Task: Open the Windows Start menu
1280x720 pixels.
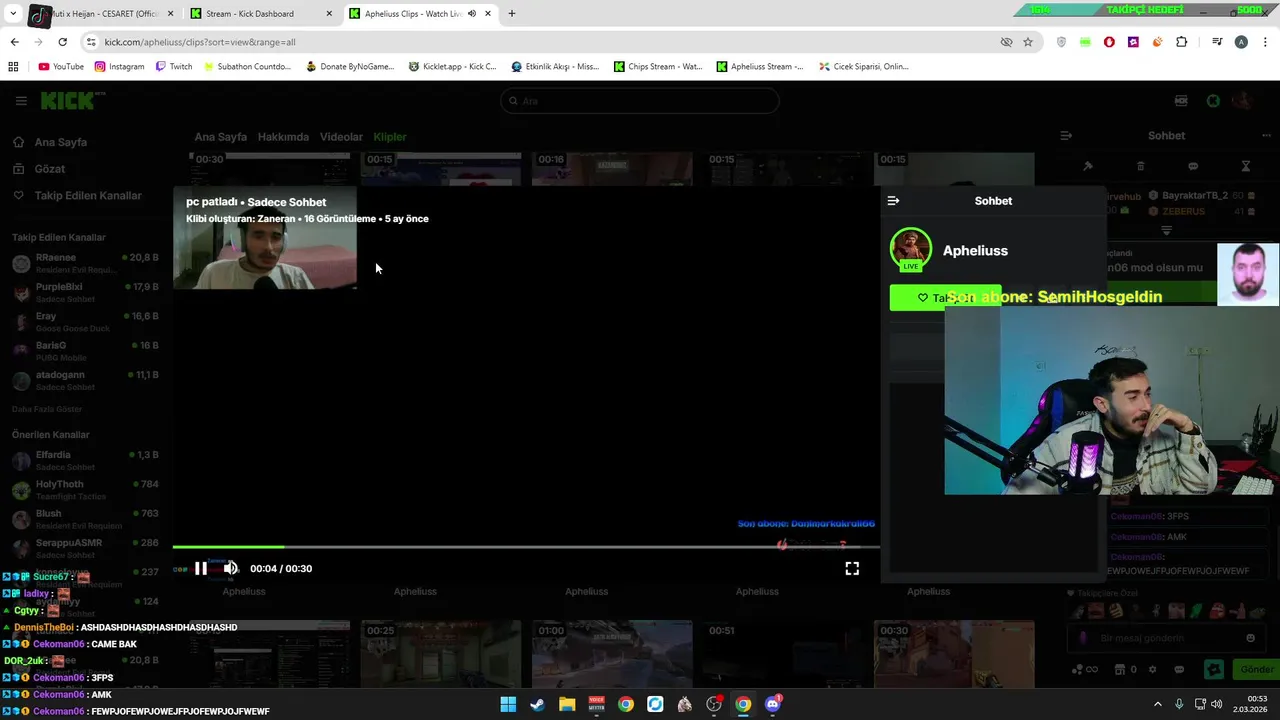Action: click(x=508, y=704)
